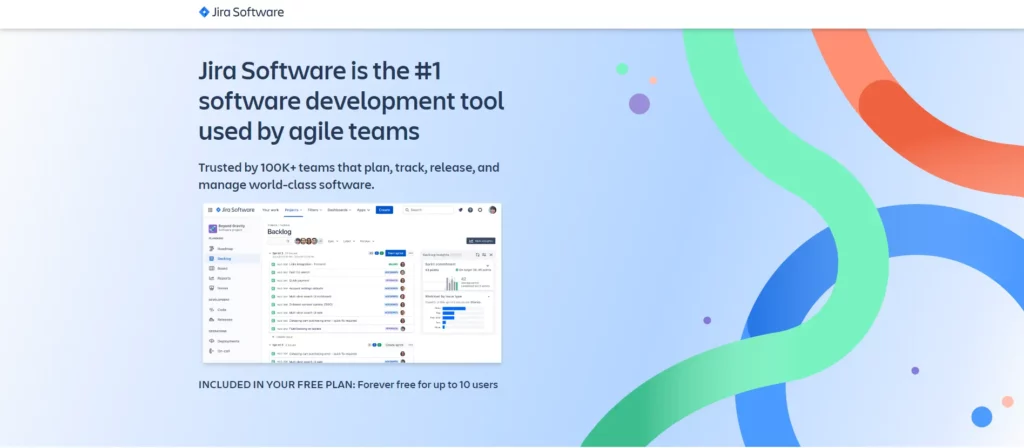
Task: Expand the Filters dropdown in preview nav
Action: coord(315,210)
